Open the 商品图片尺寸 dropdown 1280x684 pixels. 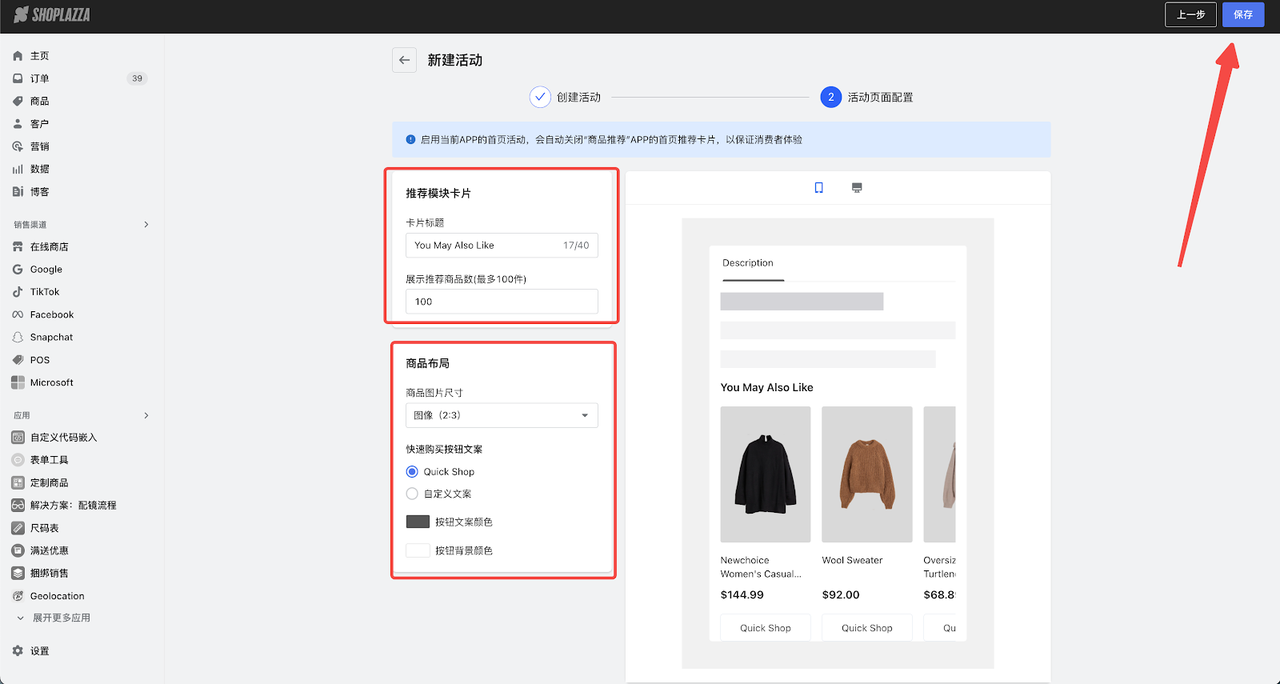pos(501,415)
